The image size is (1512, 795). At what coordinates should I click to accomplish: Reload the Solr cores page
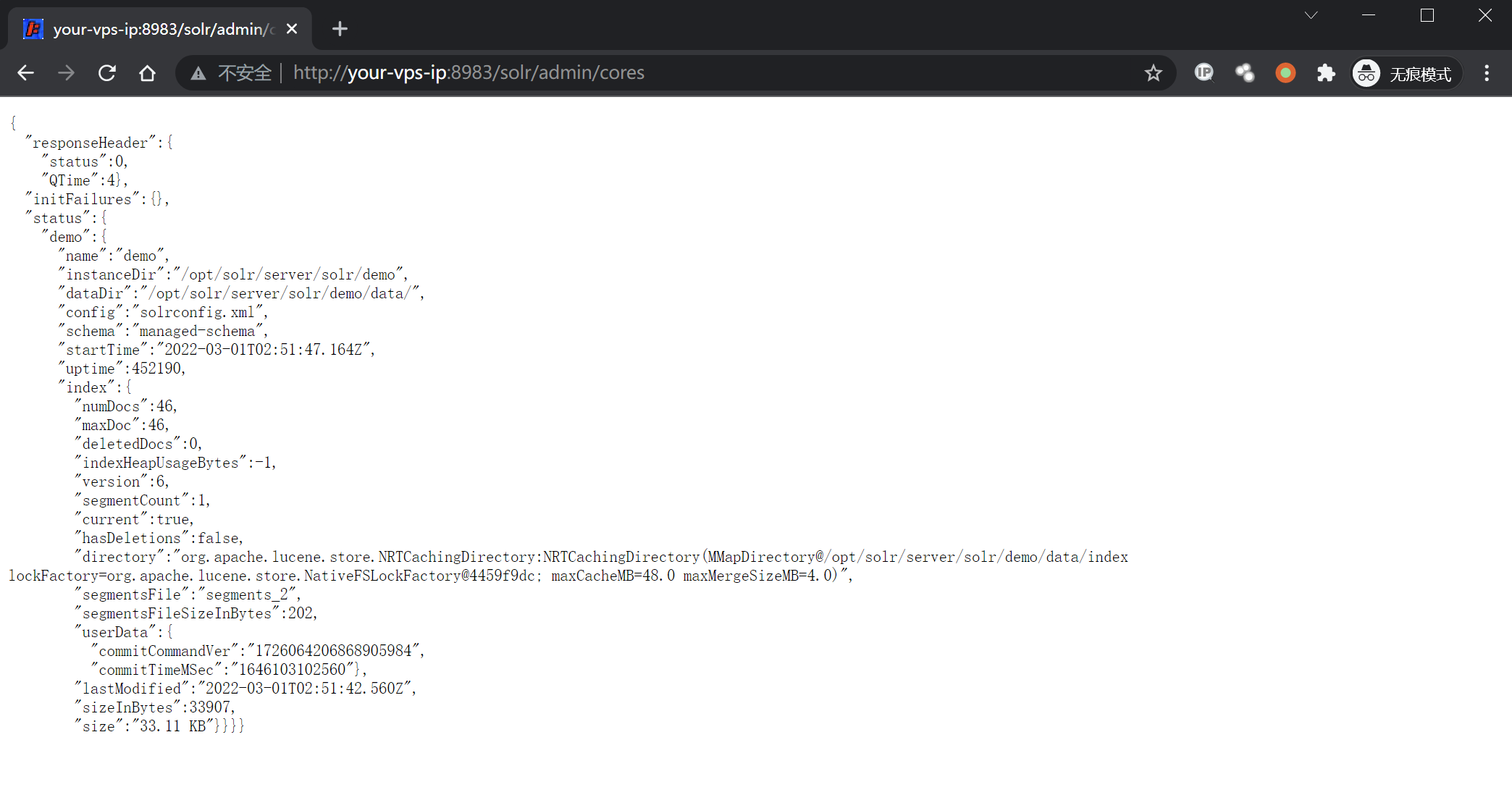pos(107,72)
